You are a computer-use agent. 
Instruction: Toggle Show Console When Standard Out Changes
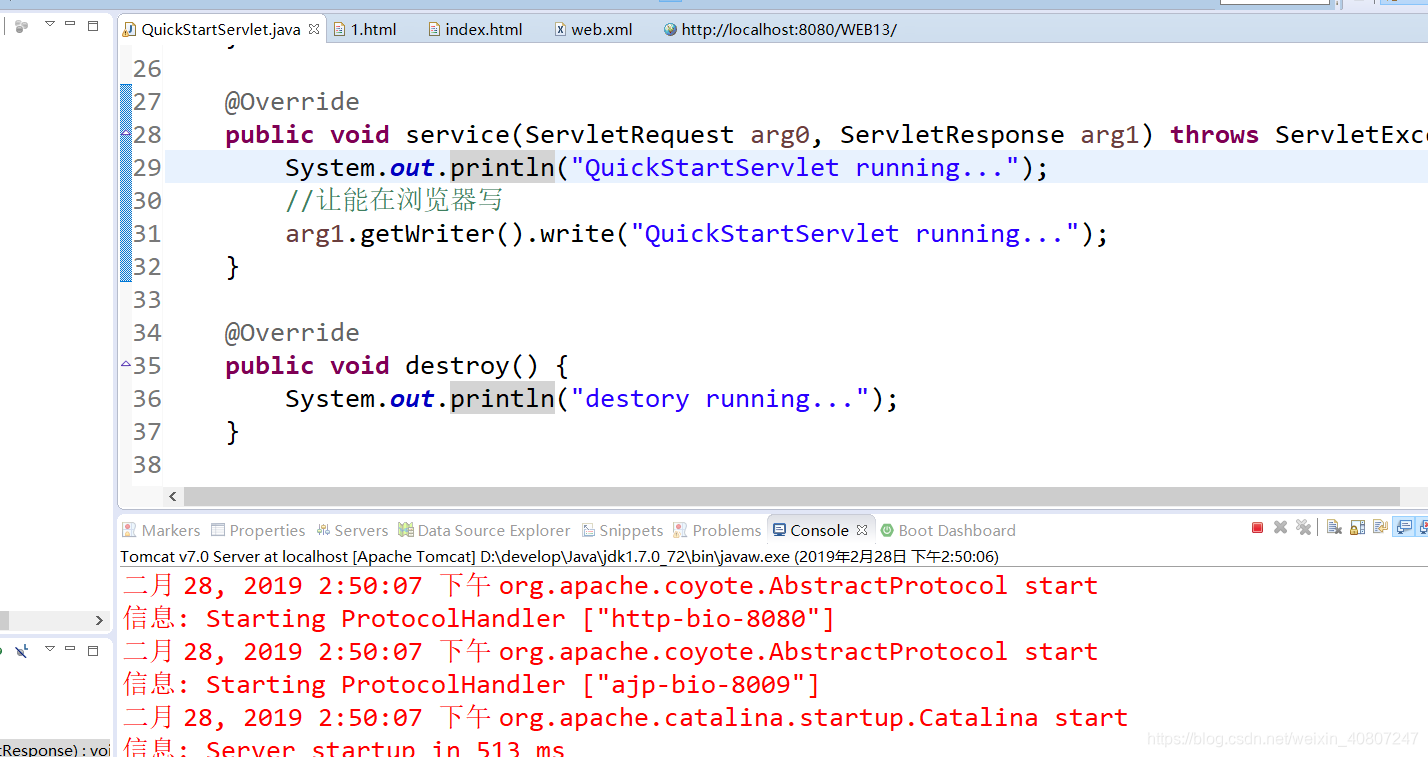[x=1404, y=527]
